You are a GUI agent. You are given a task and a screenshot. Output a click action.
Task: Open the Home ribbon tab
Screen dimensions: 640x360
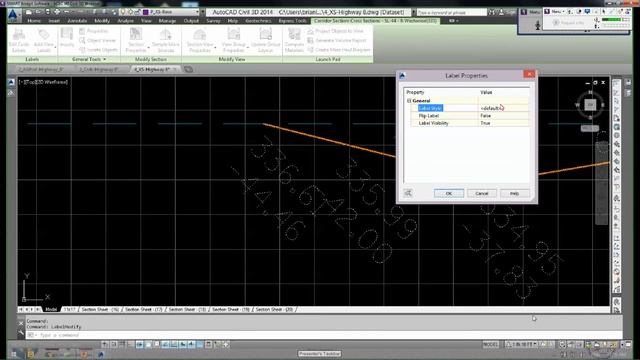tap(34, 20)
